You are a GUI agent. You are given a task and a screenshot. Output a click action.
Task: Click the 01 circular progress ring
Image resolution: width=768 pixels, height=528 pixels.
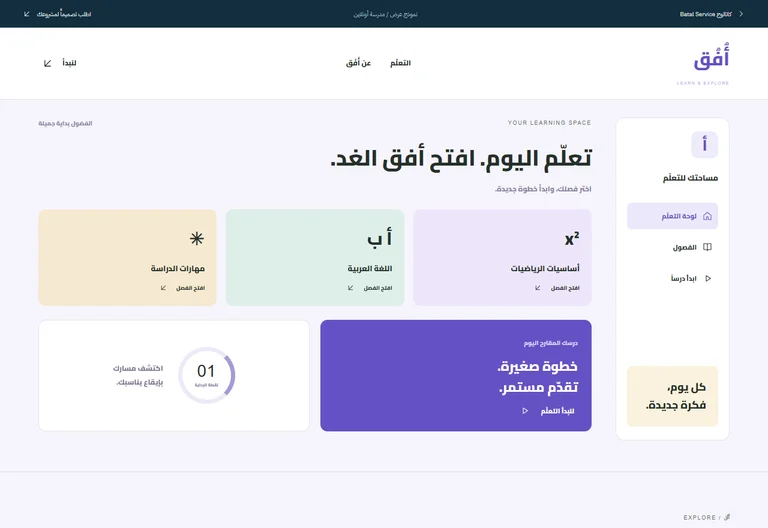[206, 376]
